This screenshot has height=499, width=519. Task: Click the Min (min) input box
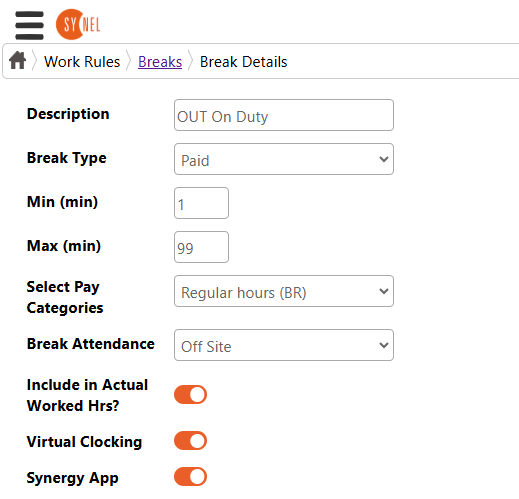click(x=201, y=203)
